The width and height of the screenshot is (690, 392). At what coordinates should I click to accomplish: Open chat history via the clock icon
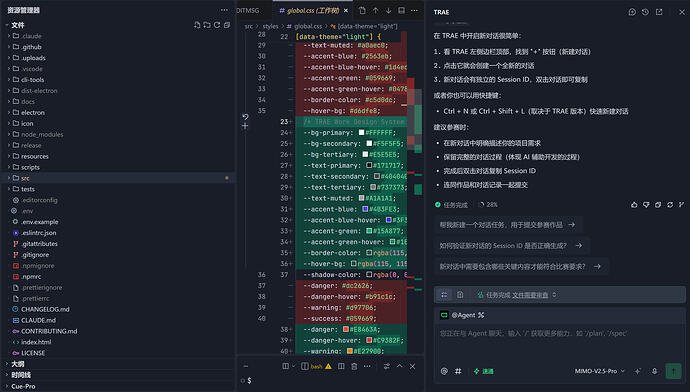tap(645, 12)
